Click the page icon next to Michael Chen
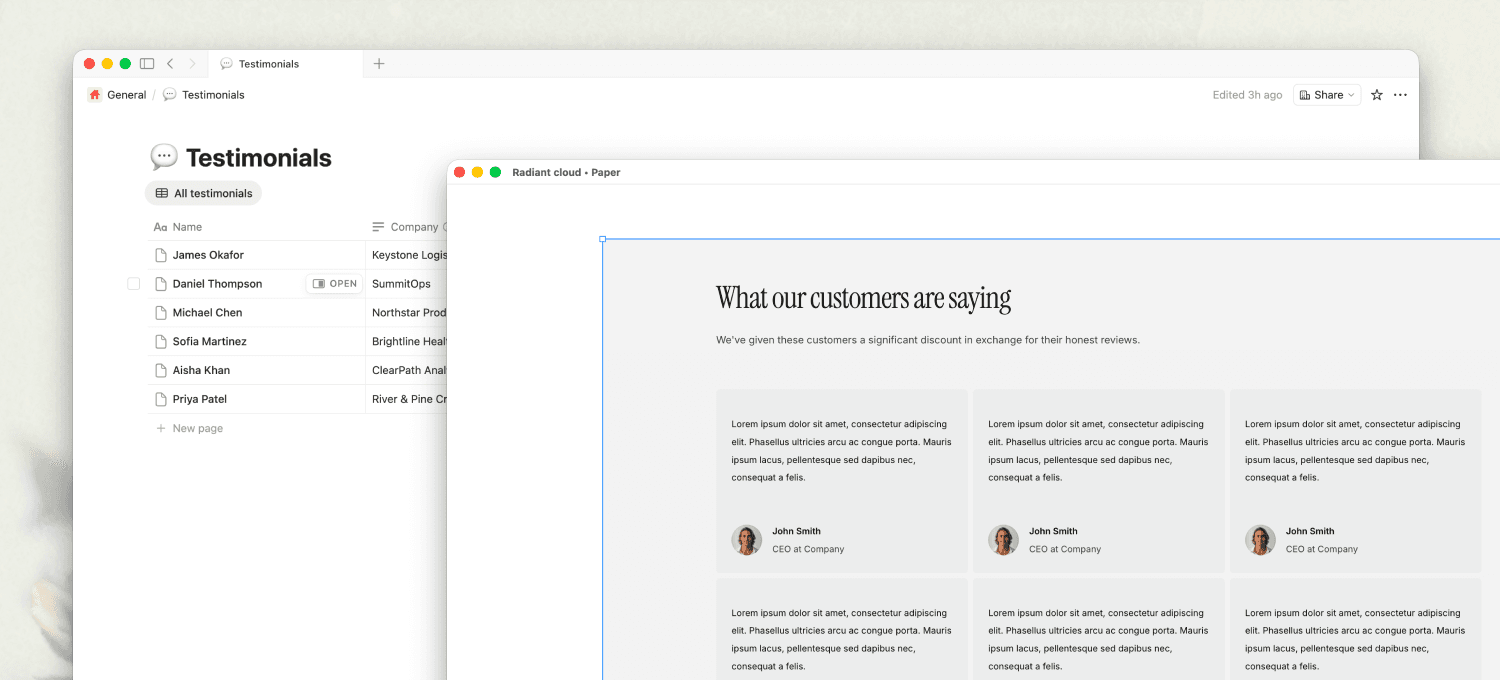Screen dimensions: 1500x680 160,313
